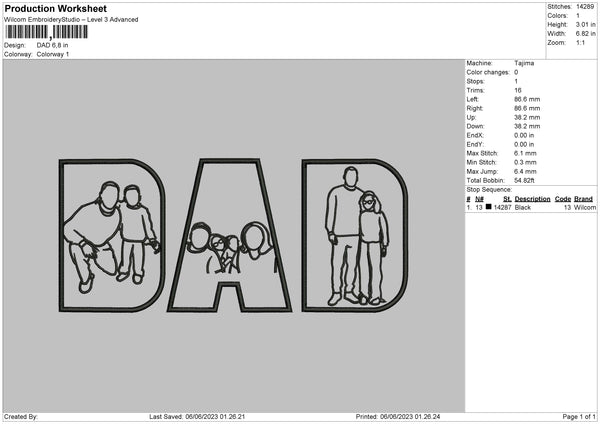This screenshot has height=424, width=600.
Task: Click the Description column header
Action: coord(532,199)
